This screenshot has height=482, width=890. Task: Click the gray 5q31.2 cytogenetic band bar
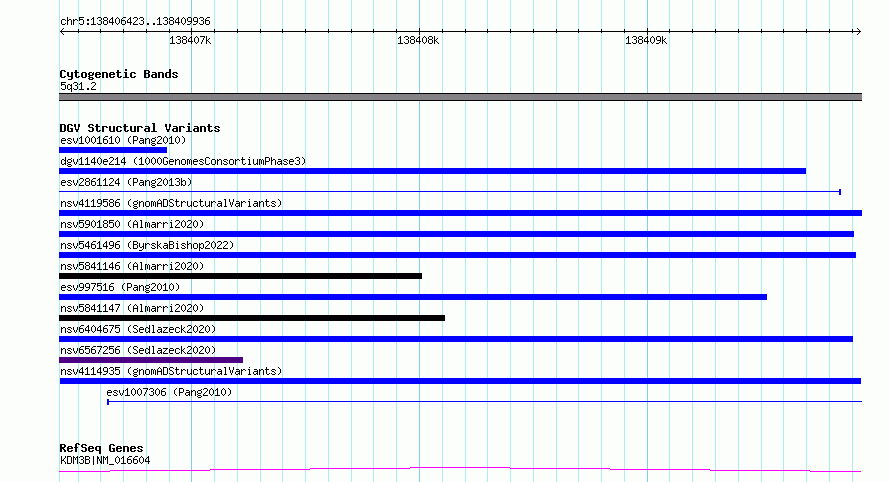tap(460, 97)
